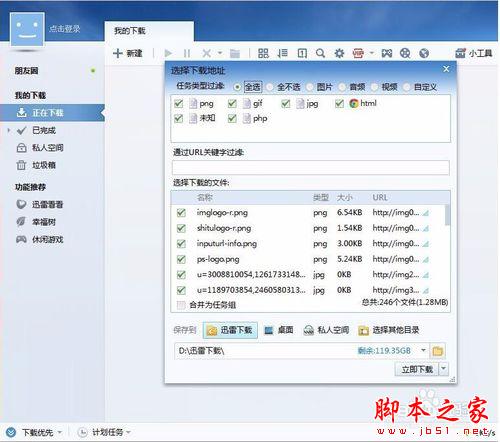Image resolution: width=500 pixels, height=442 pixels.
Task: Open settings gear in toolbar
Action: coord(339,53)
